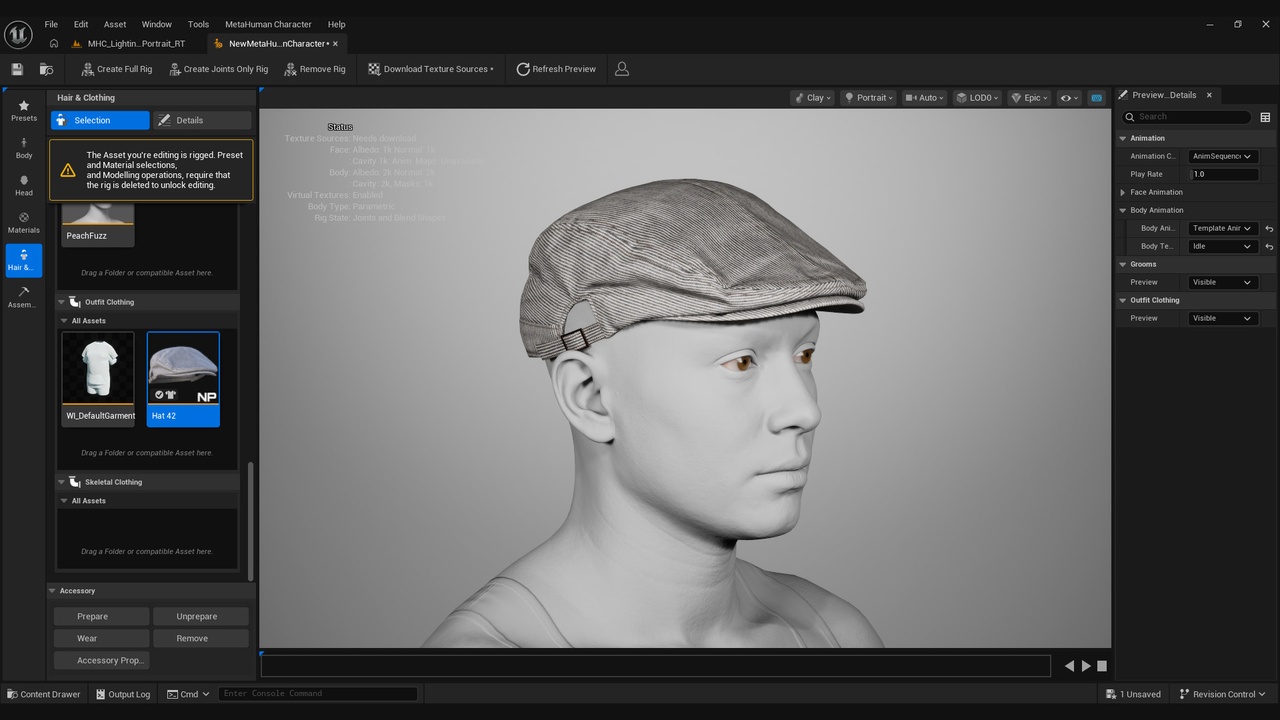
Task: Open the Epic quality dropdown
Action: (x=1029, y=98)
